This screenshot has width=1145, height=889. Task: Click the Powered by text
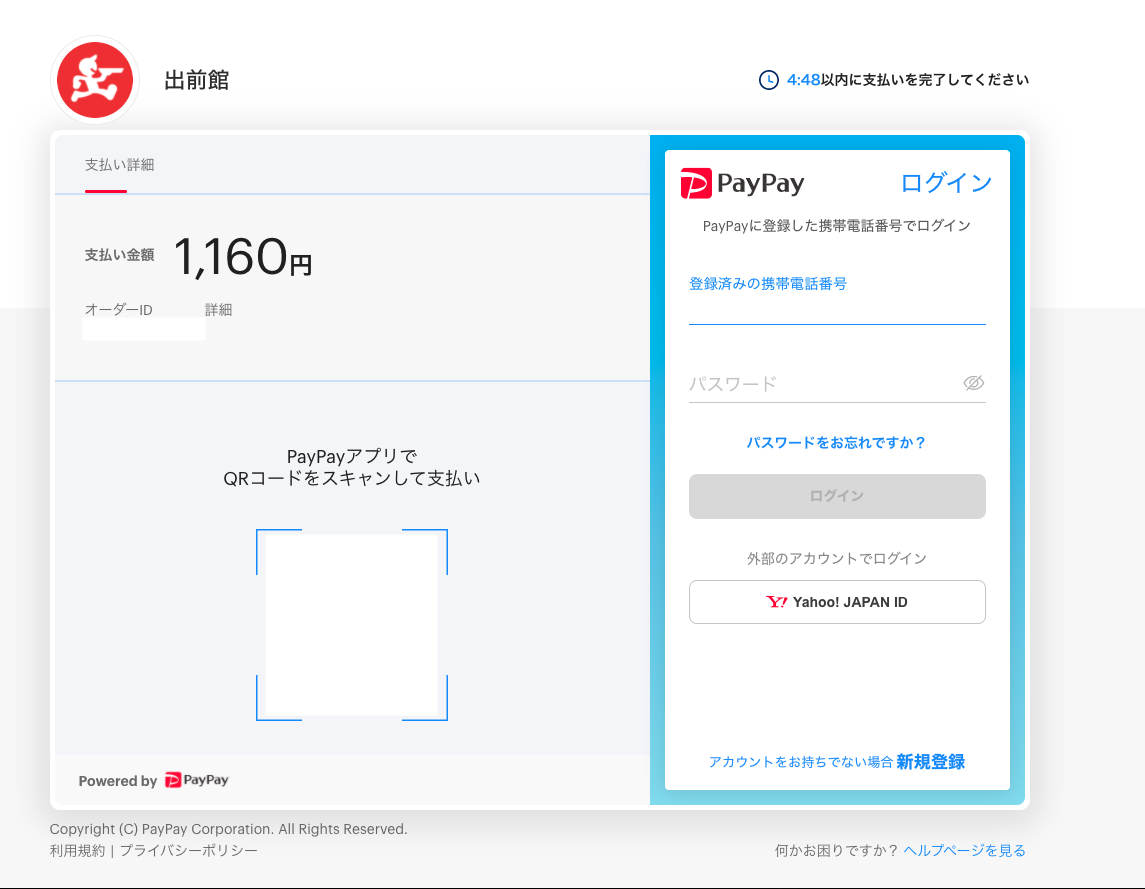pyautogui.click(x=118, y=781)
